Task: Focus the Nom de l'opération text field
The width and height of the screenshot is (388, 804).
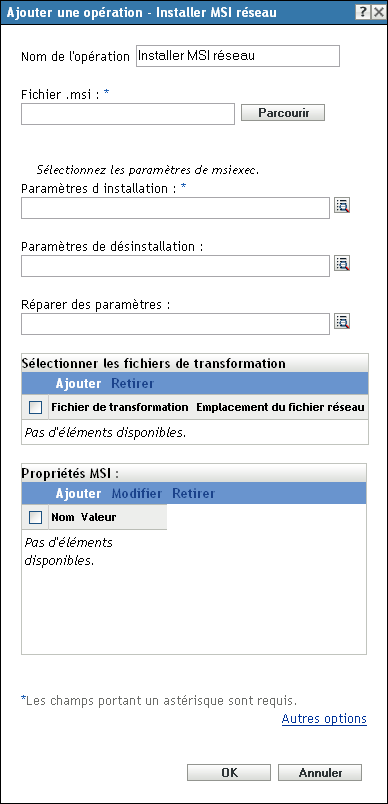Action: [238, 56]
